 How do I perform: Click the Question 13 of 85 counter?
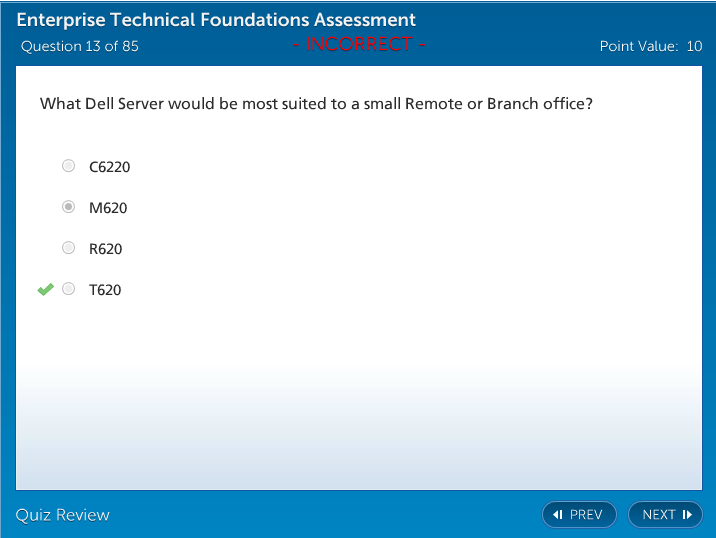click(x=80, y=46)
